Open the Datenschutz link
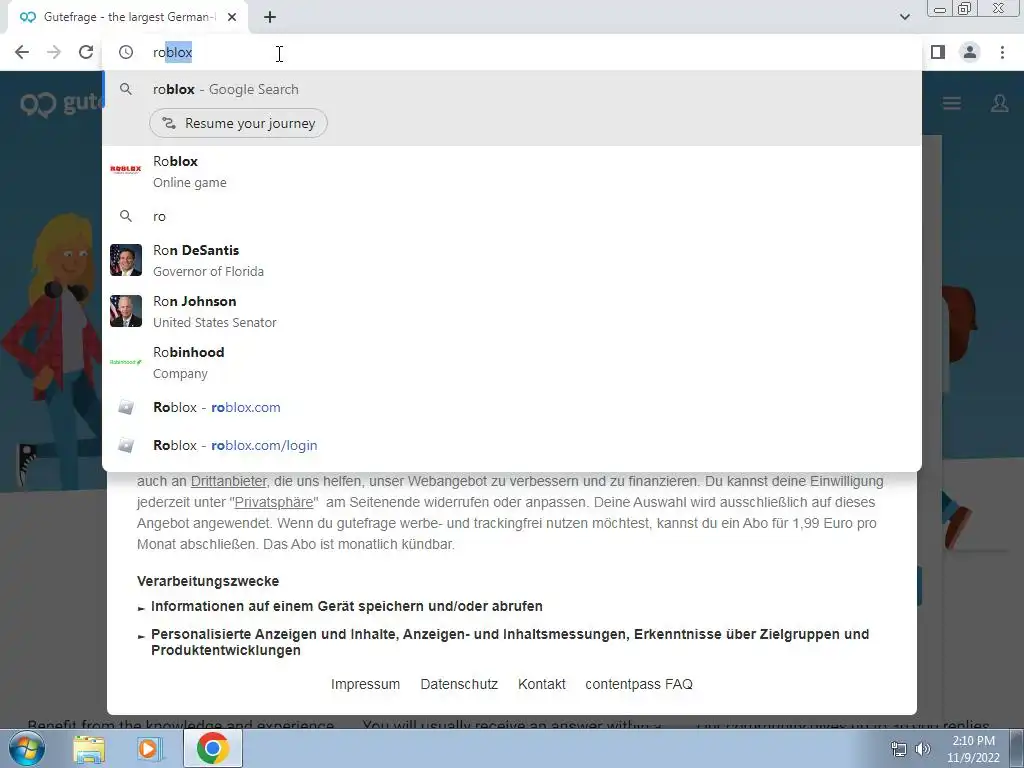 point(459,684)
